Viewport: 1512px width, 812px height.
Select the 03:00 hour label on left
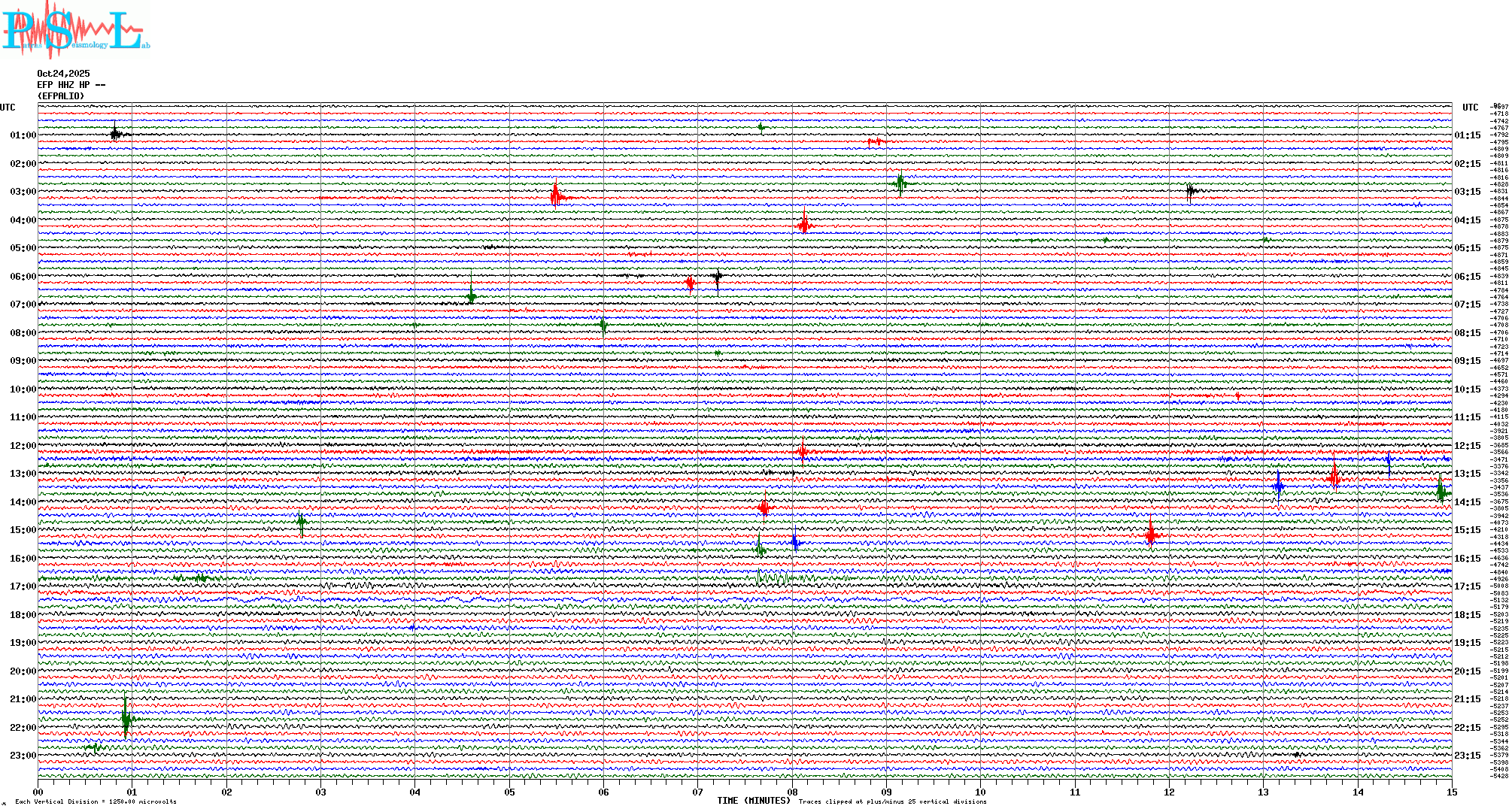(23, 192)
